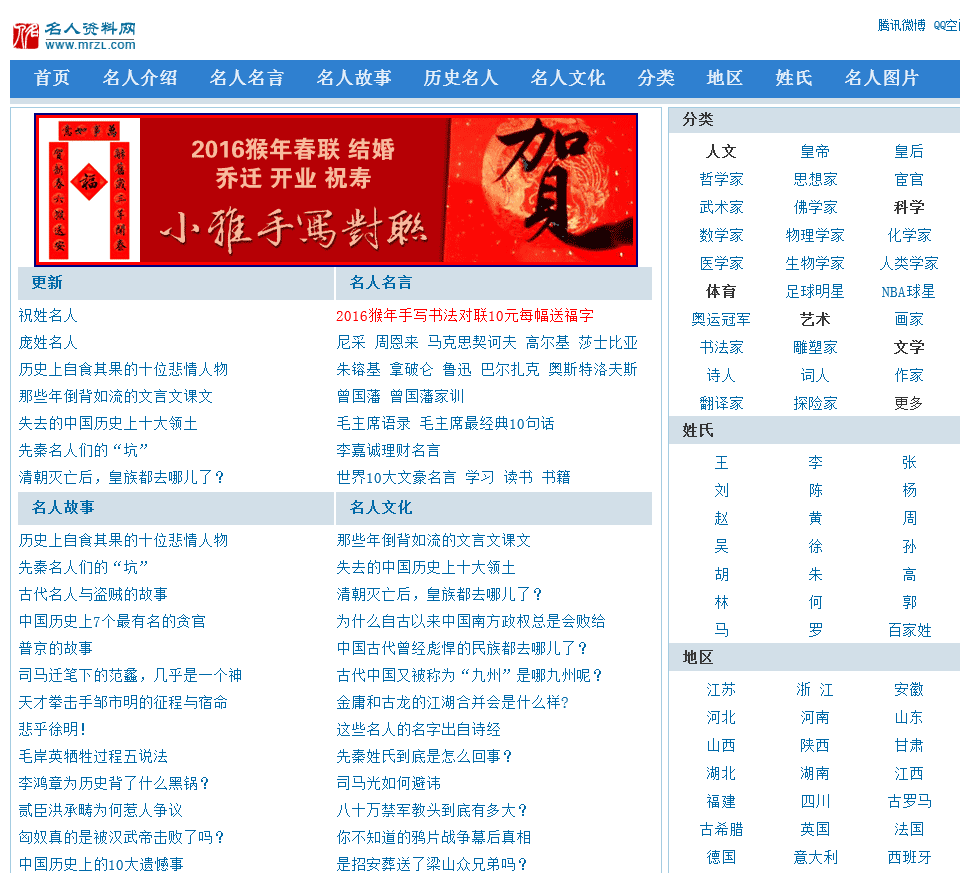
Task: Open NBA球星 category link
Action: [x=909, y=291]
